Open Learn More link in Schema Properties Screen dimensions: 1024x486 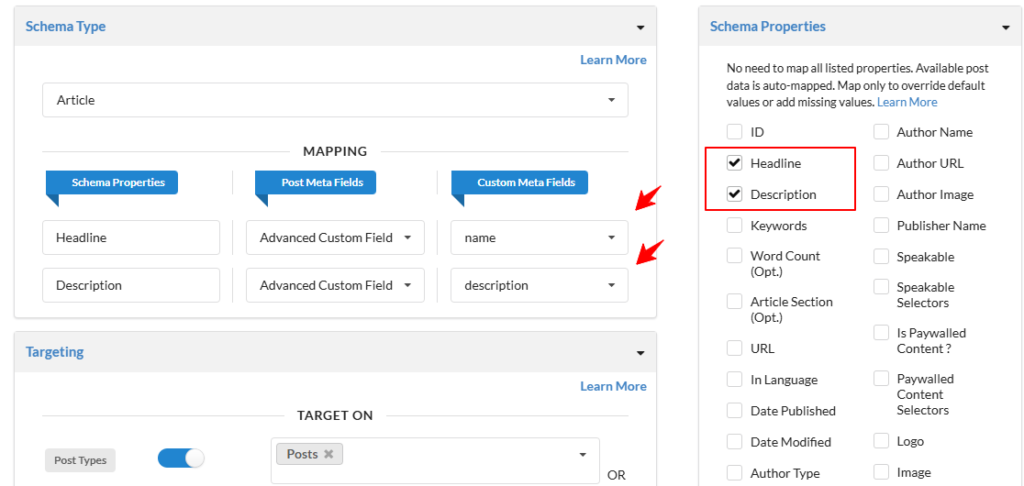(x=907, y=102)
